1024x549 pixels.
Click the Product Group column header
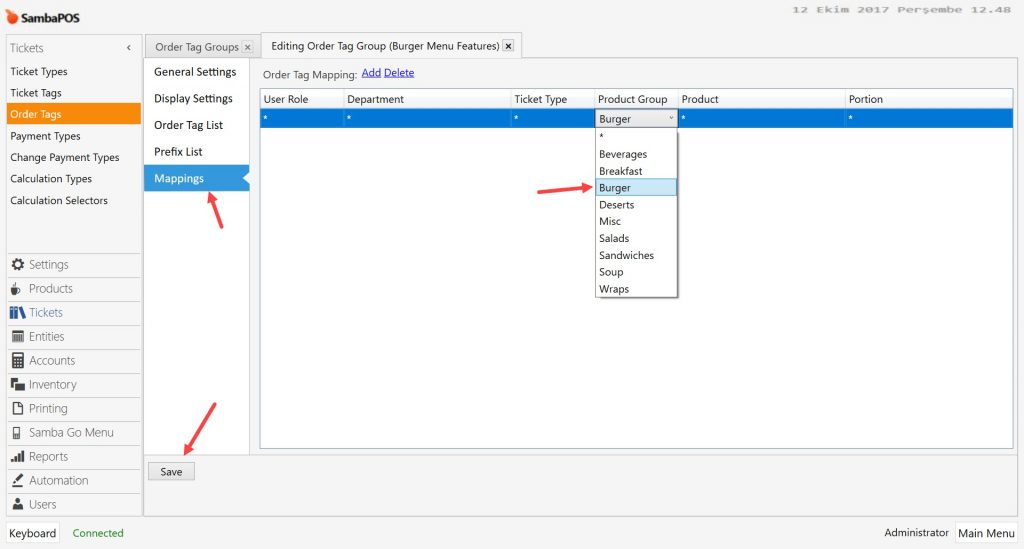pos(636,99)
